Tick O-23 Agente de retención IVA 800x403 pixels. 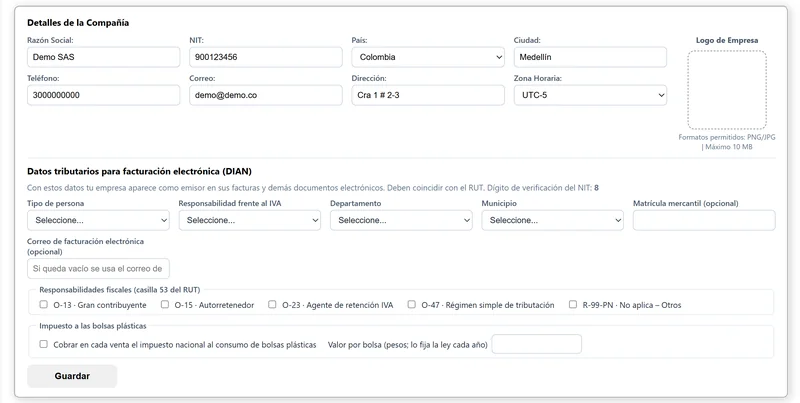coord(272,305)
